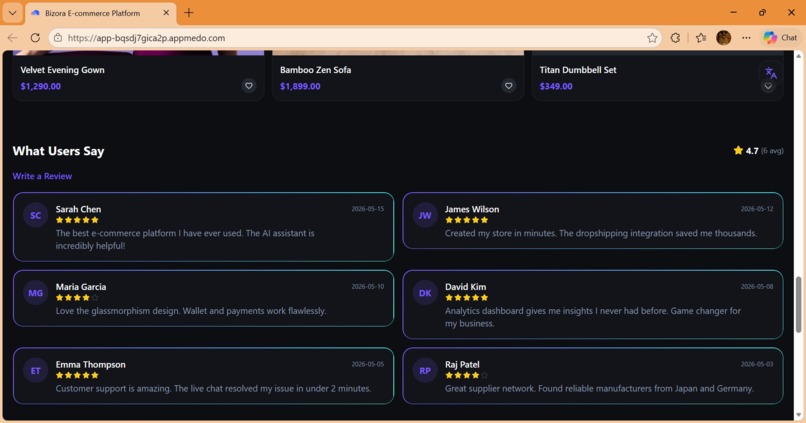The height and width of the screenshot is (423, 806).
Task: Click Raj Patel's four-star rating
Action: [466, 375]
